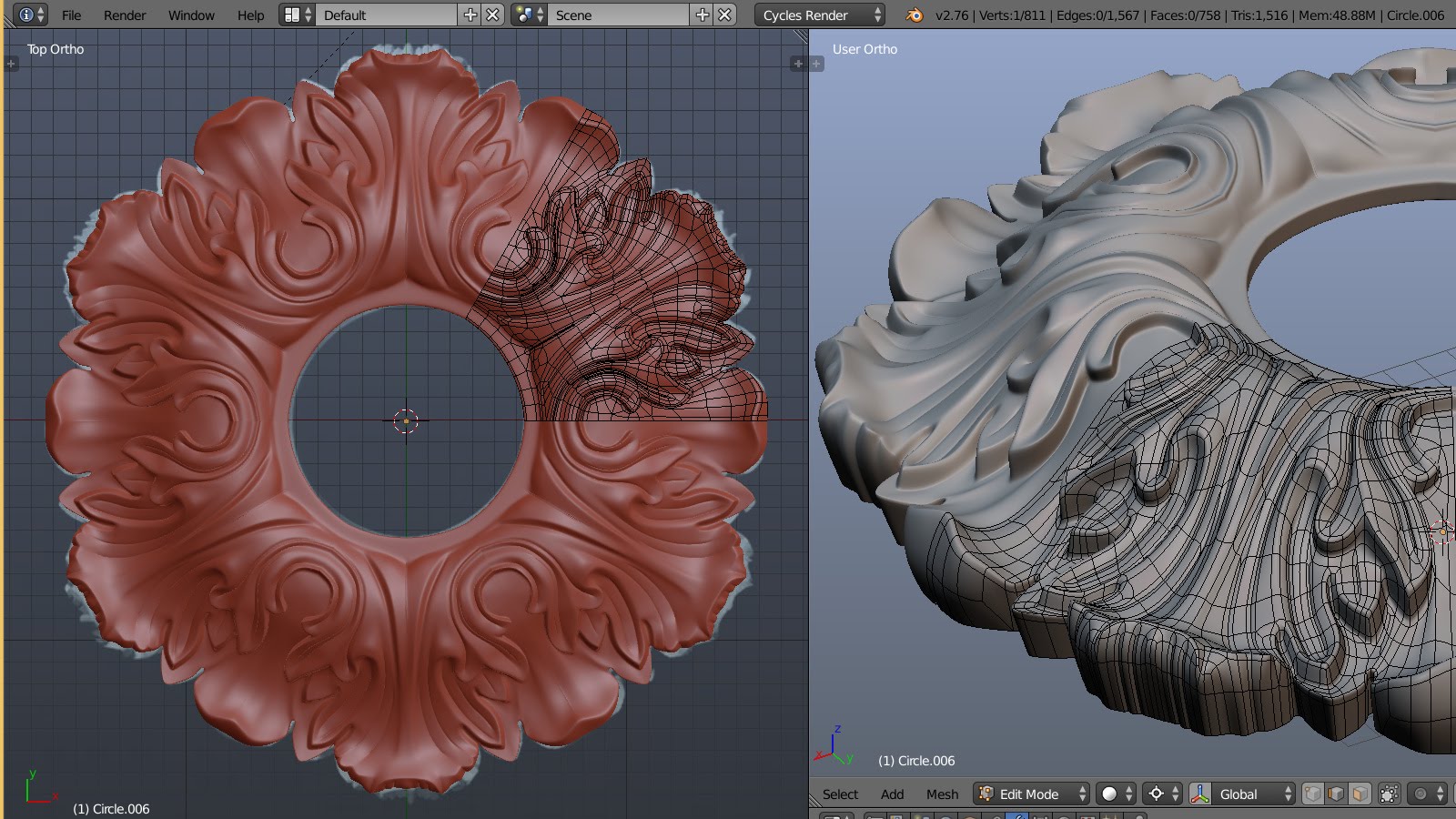
Task: Expand tool shelf in User Ortho view
Action: pyautogui.click(x=816, y=64)
